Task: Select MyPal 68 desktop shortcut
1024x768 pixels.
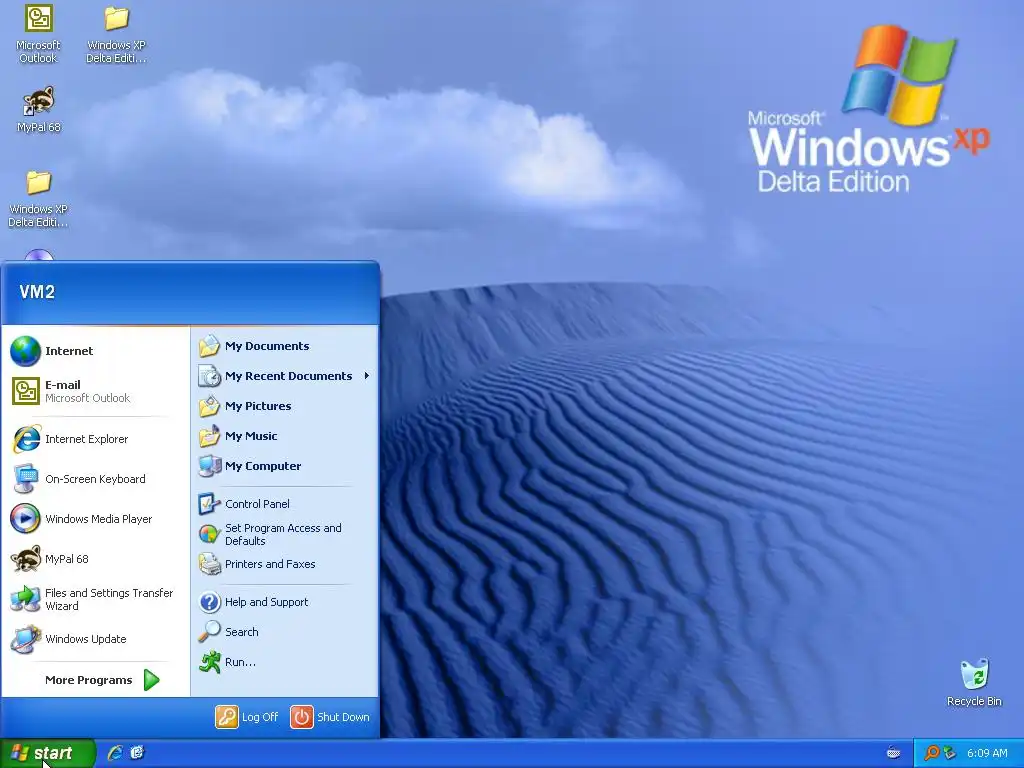Action: tap(39, 109)
